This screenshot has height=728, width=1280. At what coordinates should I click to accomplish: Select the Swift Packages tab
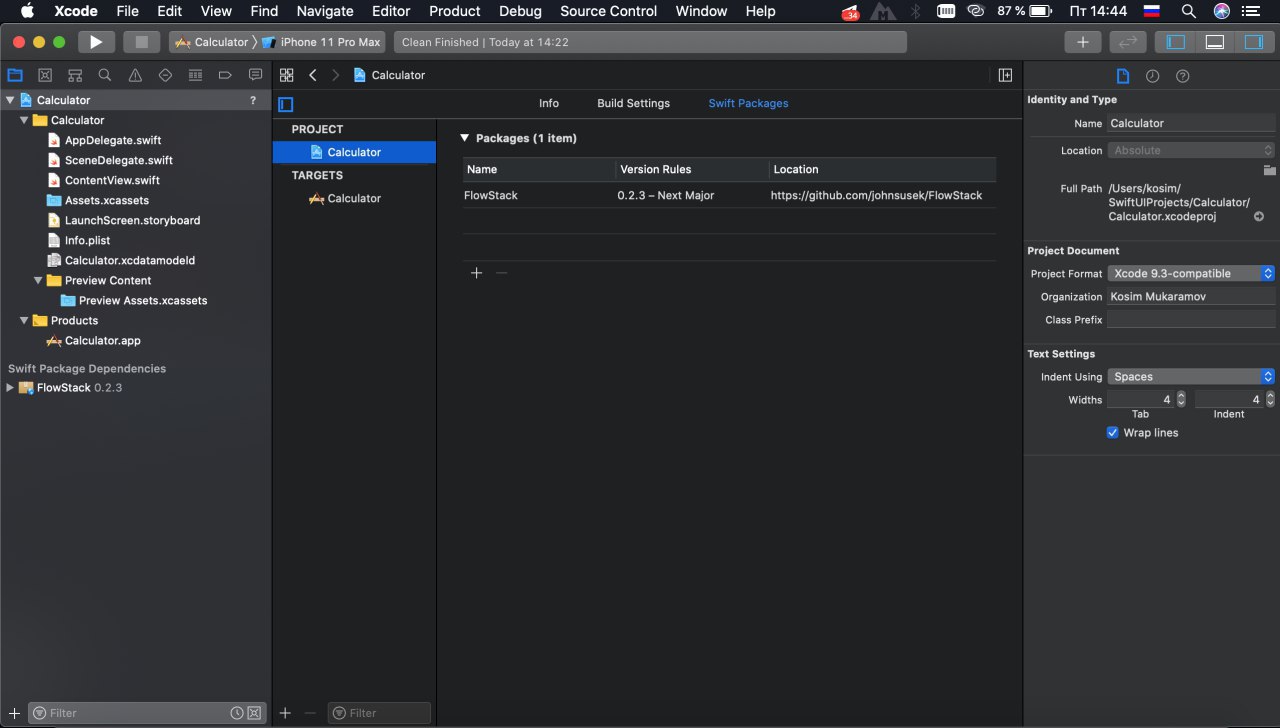click(x=749, y=103)
